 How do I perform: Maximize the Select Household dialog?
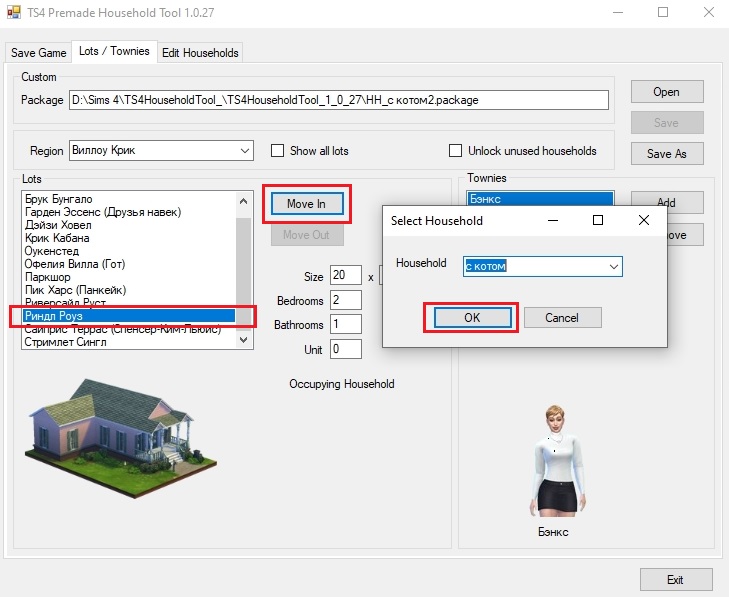tap(598, 220)
